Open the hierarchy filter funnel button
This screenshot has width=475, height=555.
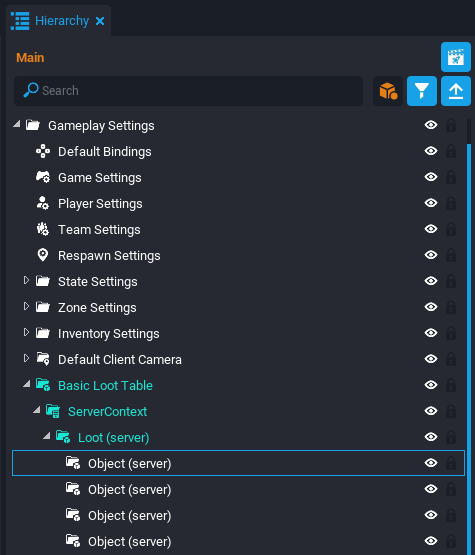click(422, 91)
